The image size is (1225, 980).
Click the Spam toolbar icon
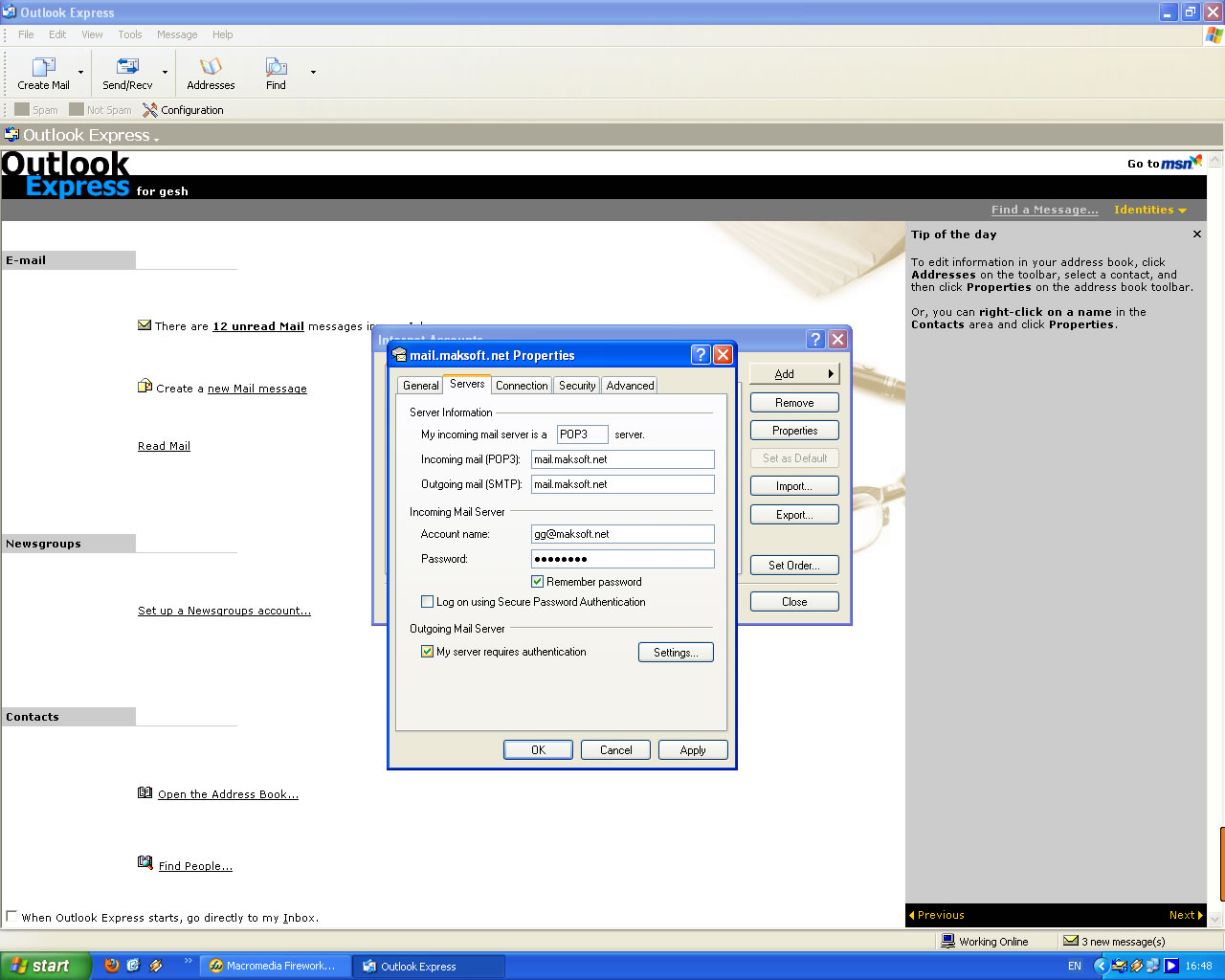tap(22, 109)
